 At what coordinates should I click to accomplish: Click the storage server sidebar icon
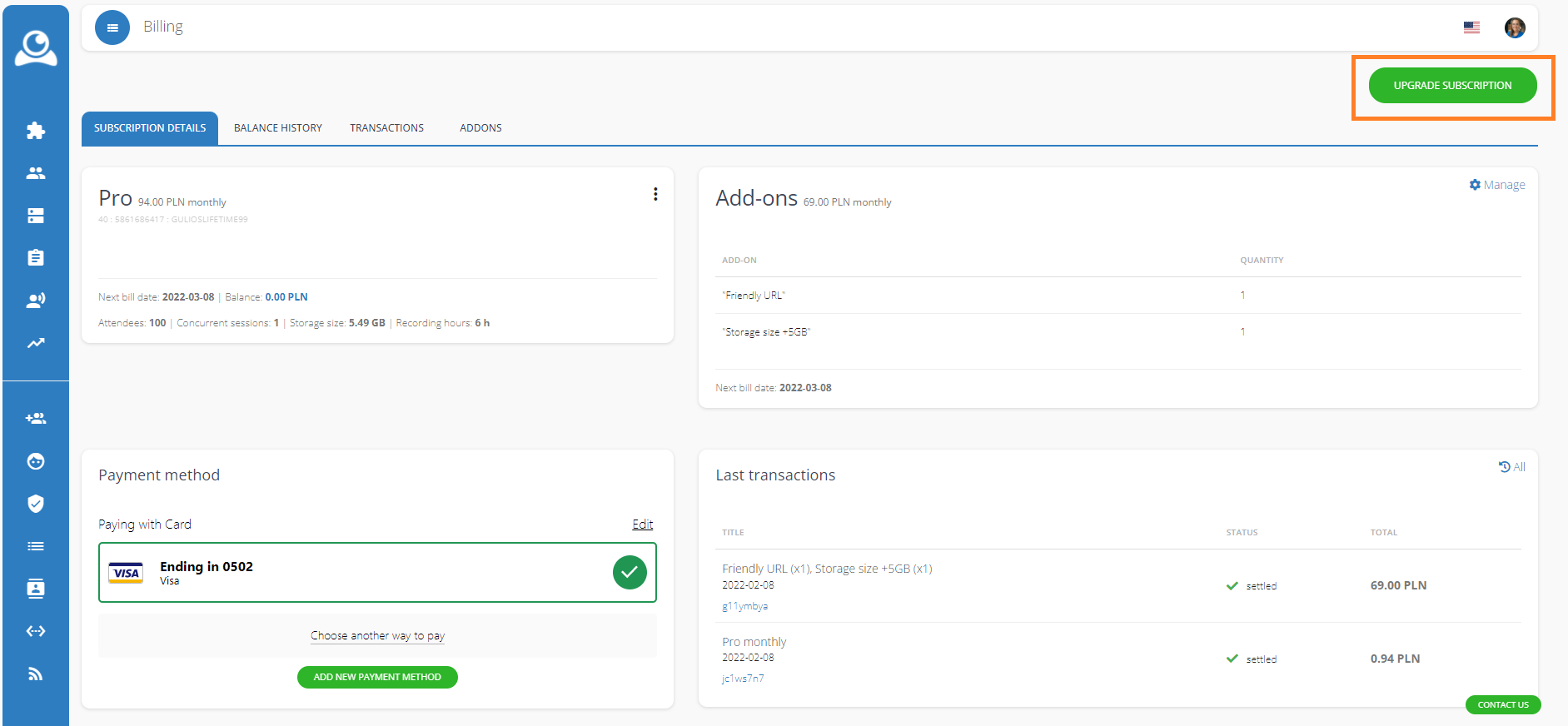point(36,216)
